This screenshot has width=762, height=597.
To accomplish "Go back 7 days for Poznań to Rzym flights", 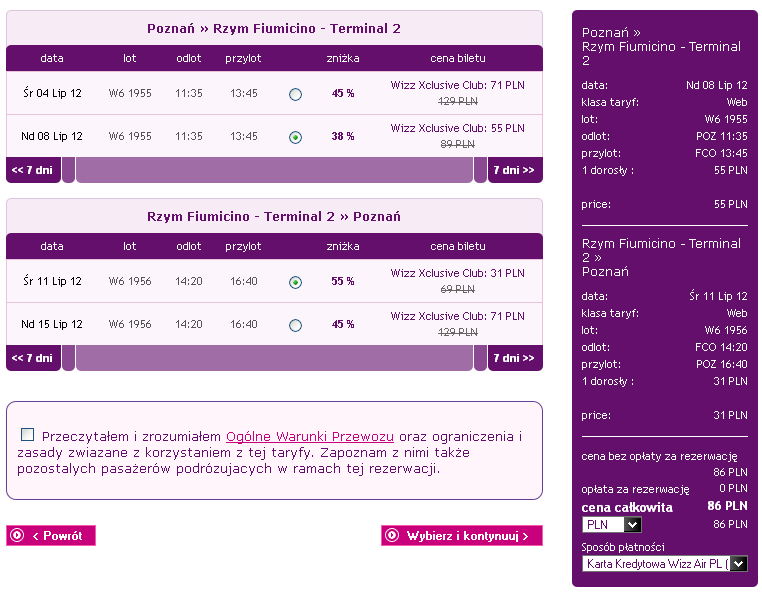I will pyautogui.click(x=33, y=170).
